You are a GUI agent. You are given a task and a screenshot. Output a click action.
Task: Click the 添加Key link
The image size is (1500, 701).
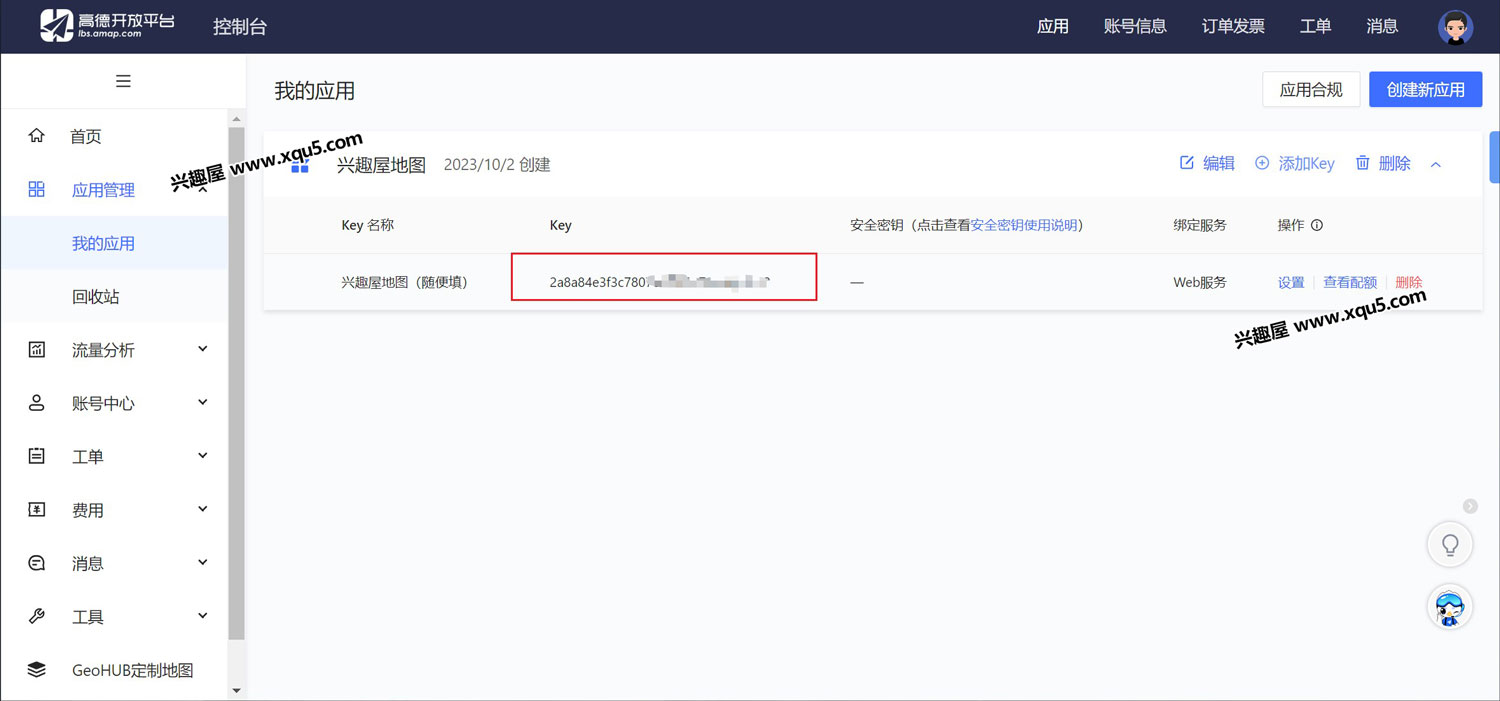[x=1306, y=163]
